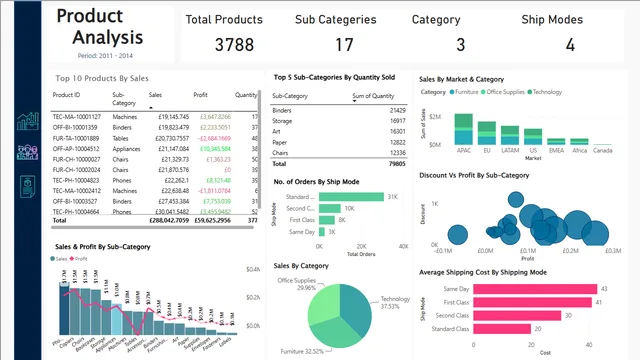Select product row TEC-MA-10002412
Screen dimensions: 640x360
[x=154, y=191]
